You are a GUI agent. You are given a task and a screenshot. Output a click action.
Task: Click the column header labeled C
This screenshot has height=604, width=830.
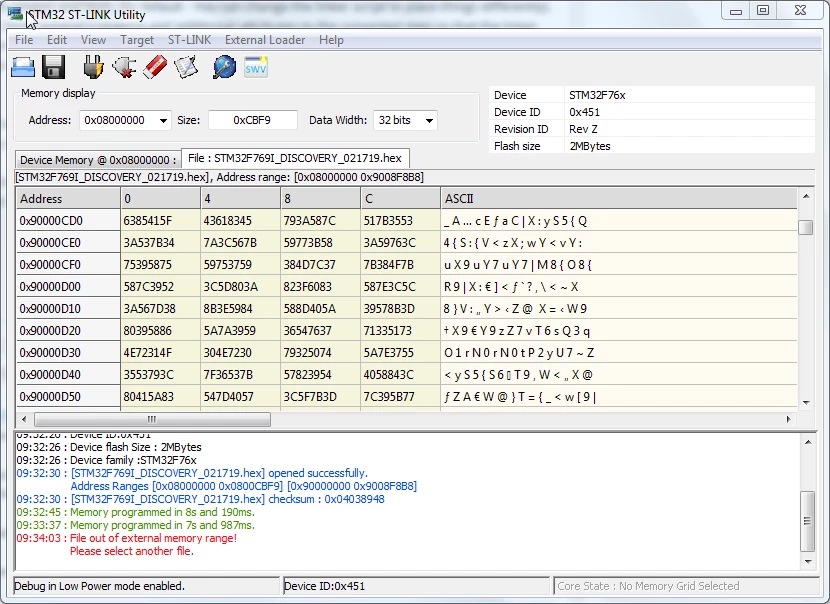point(400,199)
